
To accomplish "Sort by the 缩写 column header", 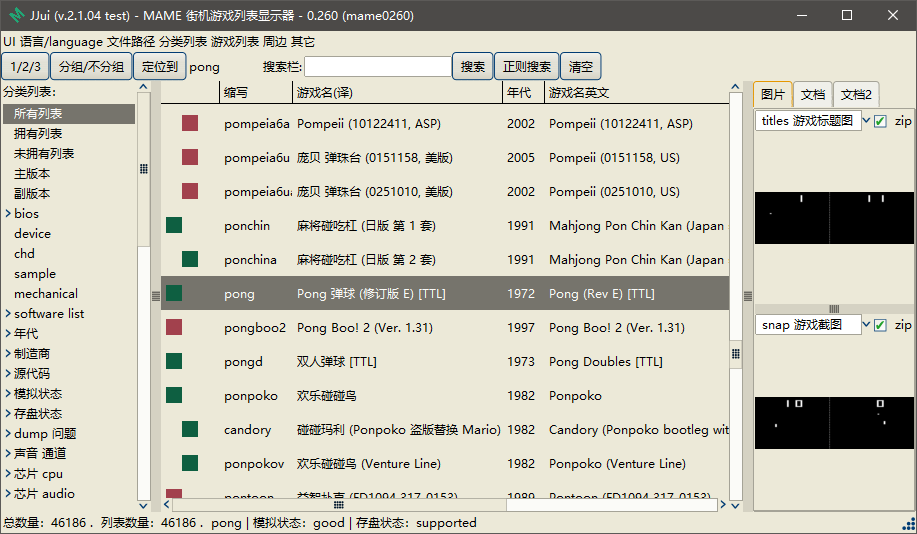I will pyautogui.click(x=256, y=92).
